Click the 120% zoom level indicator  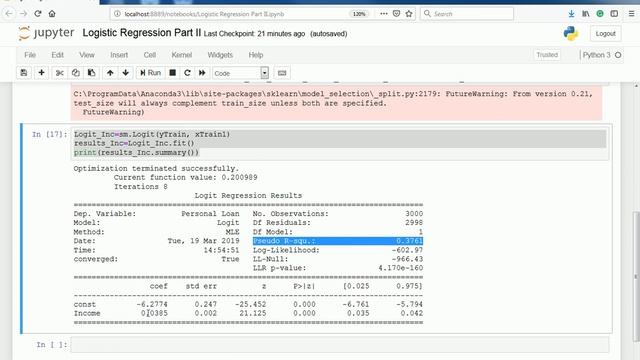click(359, 13)
